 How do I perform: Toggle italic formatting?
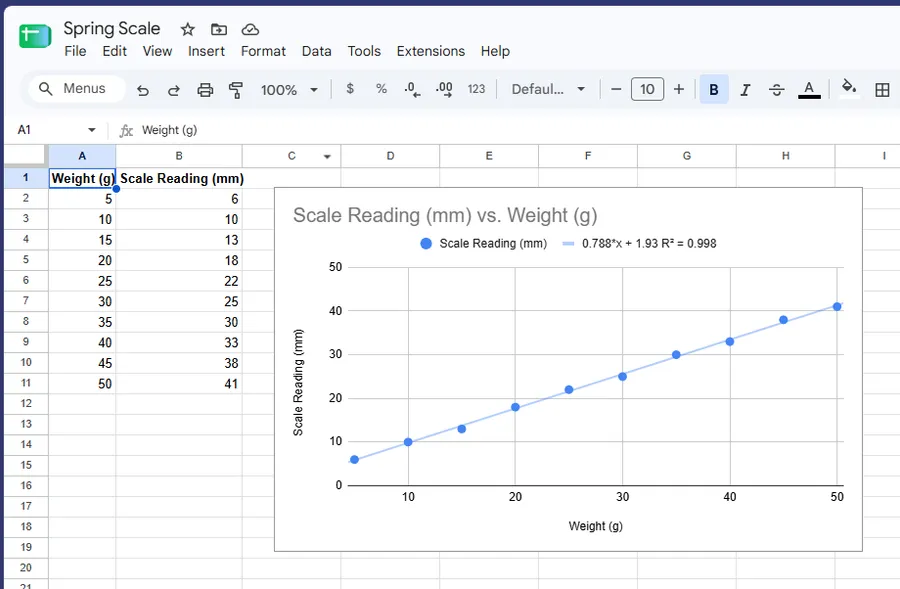(x=745, y=90)
